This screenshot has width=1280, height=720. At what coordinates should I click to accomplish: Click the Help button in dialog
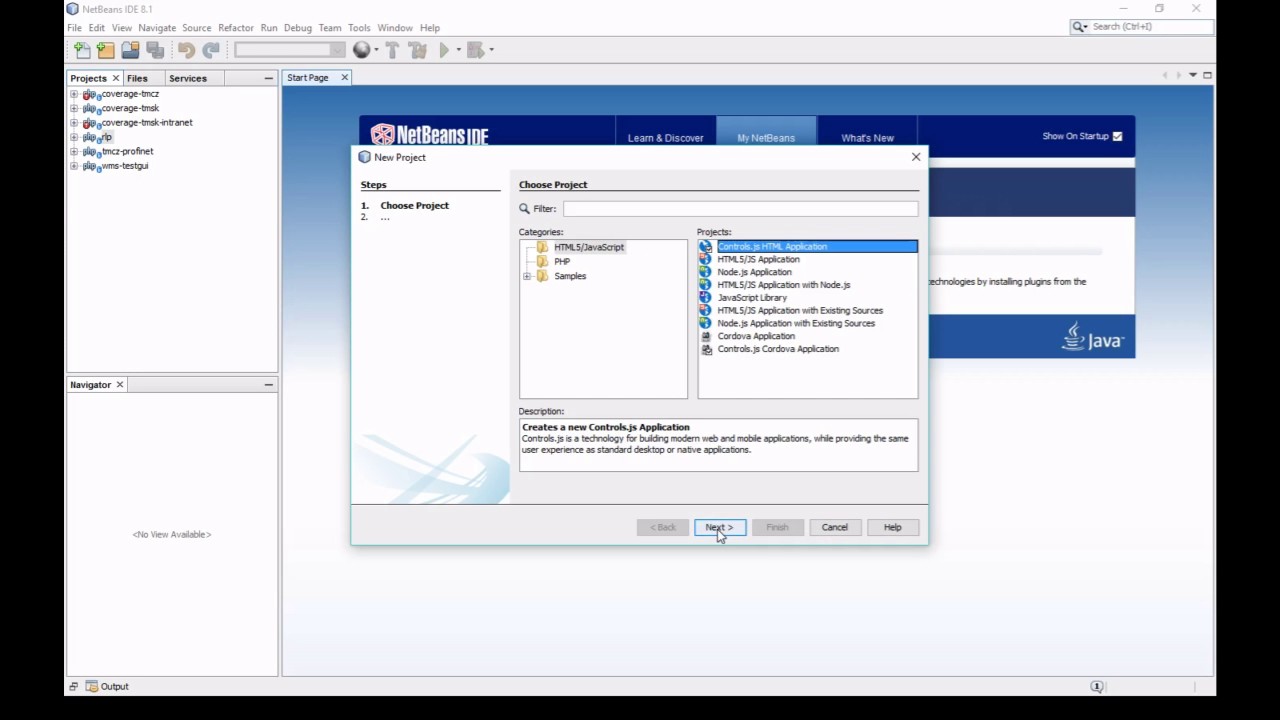click(x=893, y=527)
